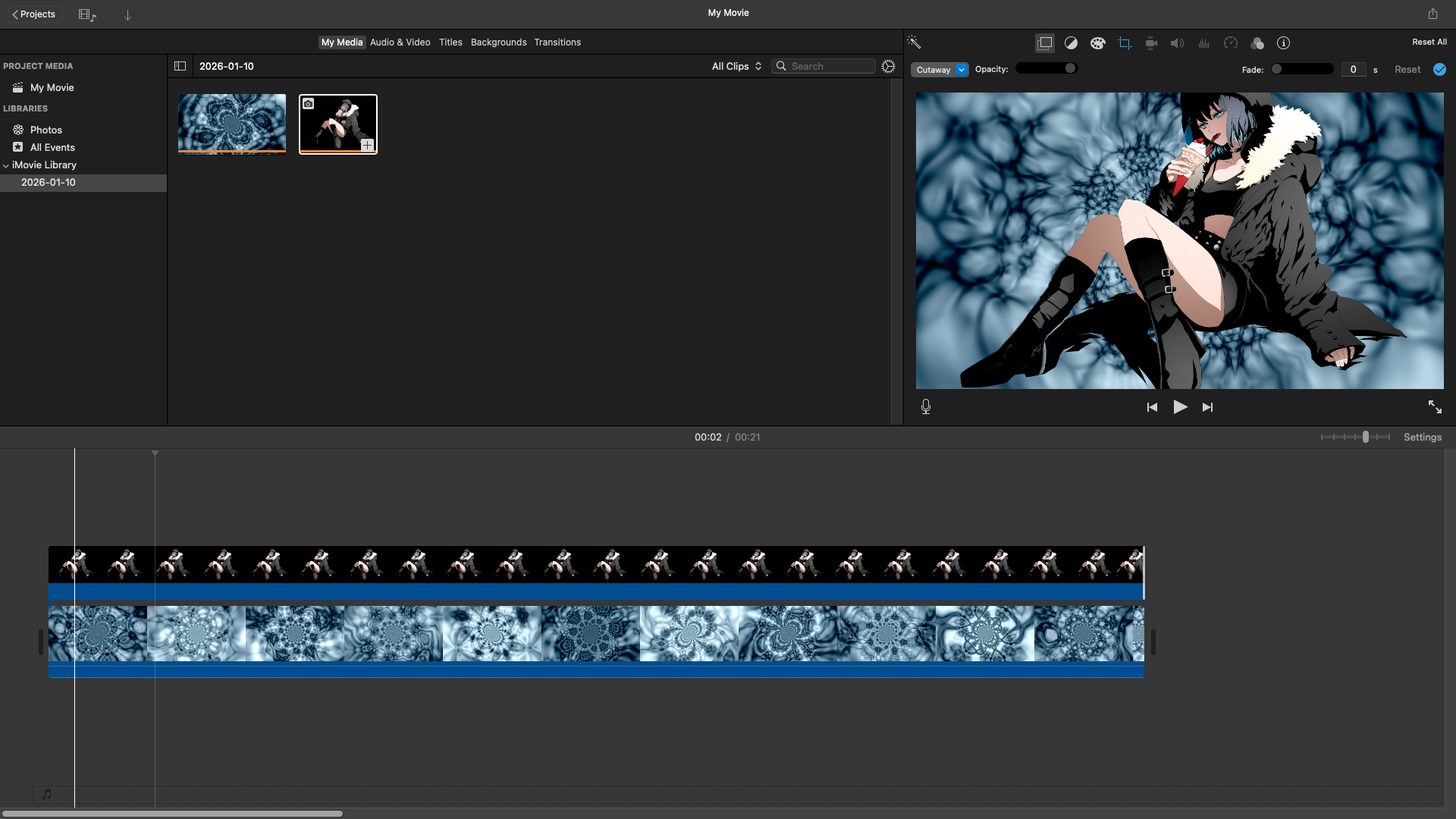Screen dimensions: 1456x819
Task: Open the Clip Information icon
Action: point(1283,43)
